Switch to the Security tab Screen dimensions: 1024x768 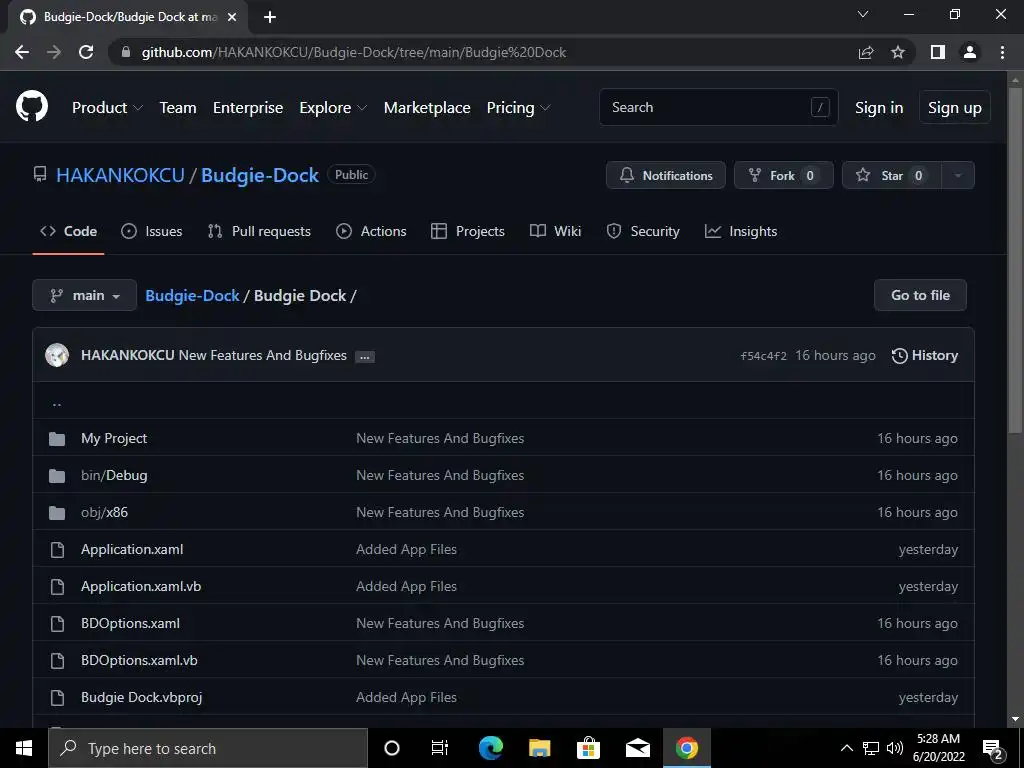click(x=643, y=231)
